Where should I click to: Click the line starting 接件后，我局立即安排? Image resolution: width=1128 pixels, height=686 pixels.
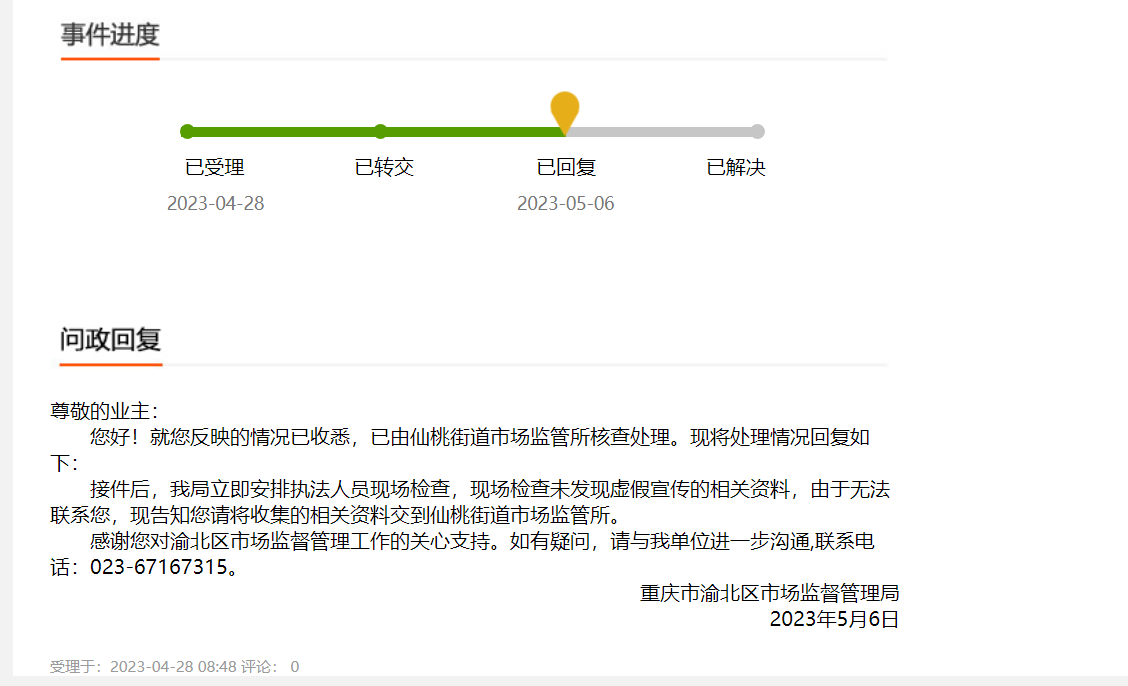click(x=490, y=490)
